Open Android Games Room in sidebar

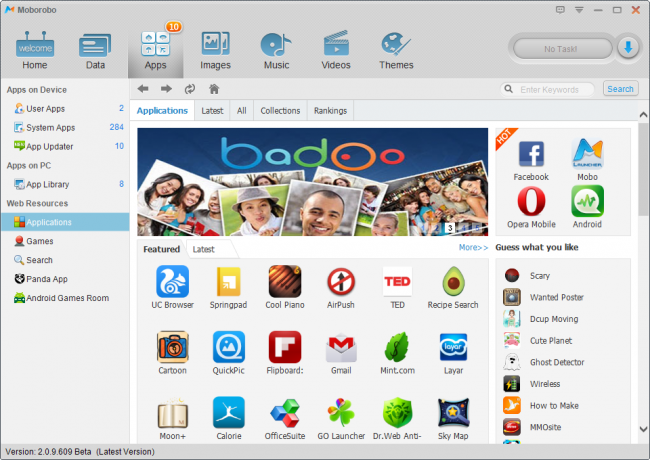click(65, 298)
